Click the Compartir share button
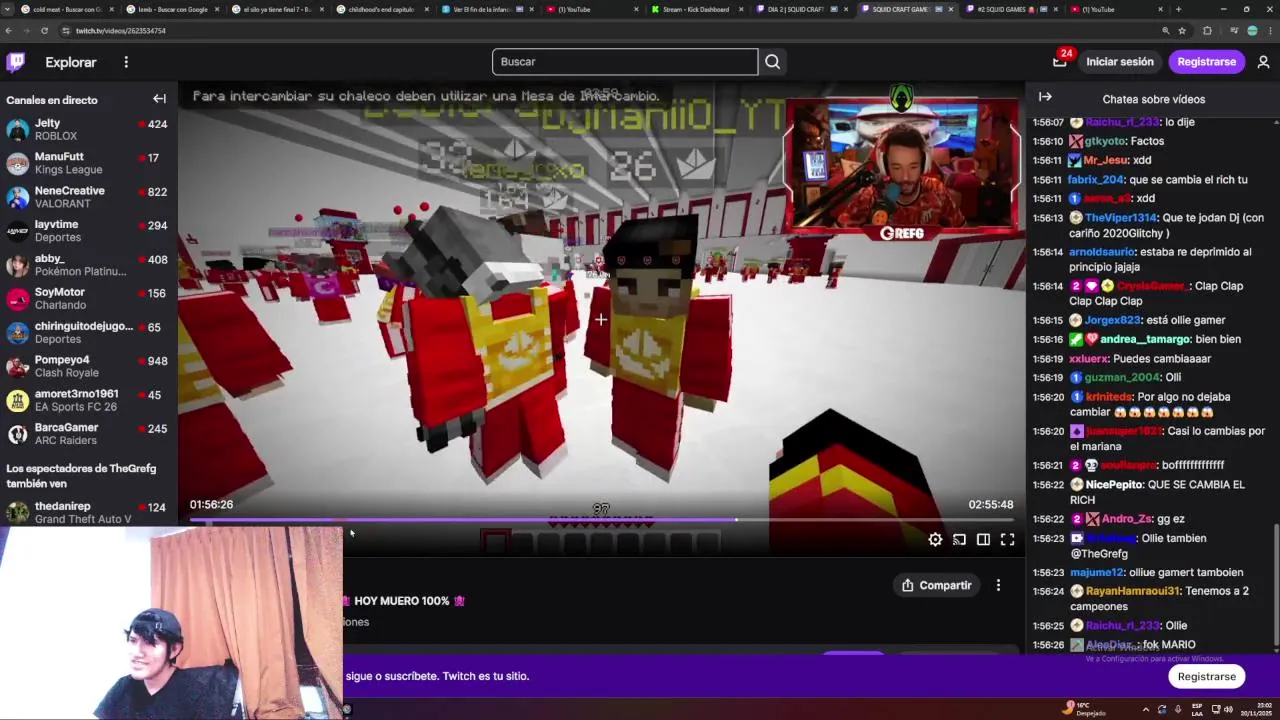The image size is (1280, 720). coord(937,585)
